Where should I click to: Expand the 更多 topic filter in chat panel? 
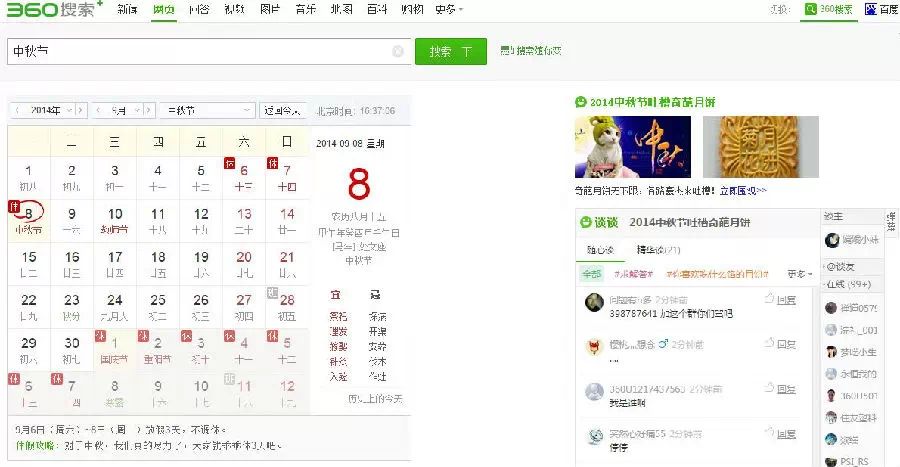pyautogui.click(x=800, y=274)
